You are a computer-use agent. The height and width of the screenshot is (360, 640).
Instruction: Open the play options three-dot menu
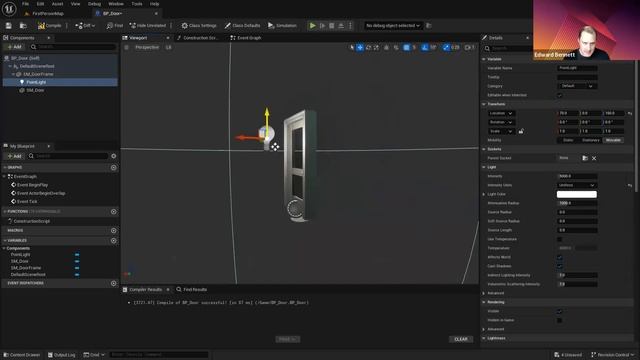click(x=350, y=26)
